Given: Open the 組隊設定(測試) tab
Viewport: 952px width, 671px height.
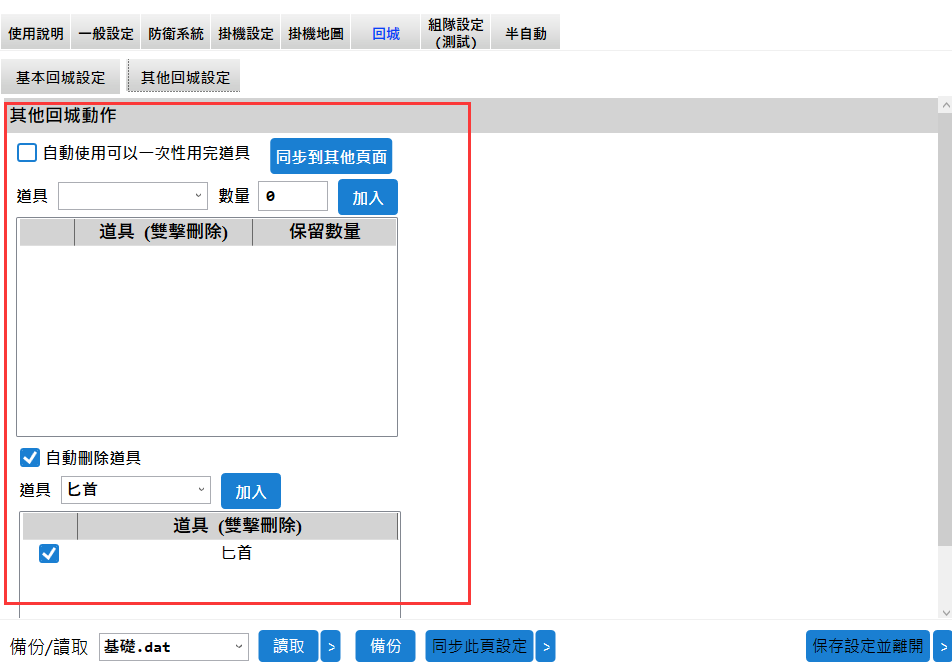Looking at the screenshot, I should (x=456, y=31).
